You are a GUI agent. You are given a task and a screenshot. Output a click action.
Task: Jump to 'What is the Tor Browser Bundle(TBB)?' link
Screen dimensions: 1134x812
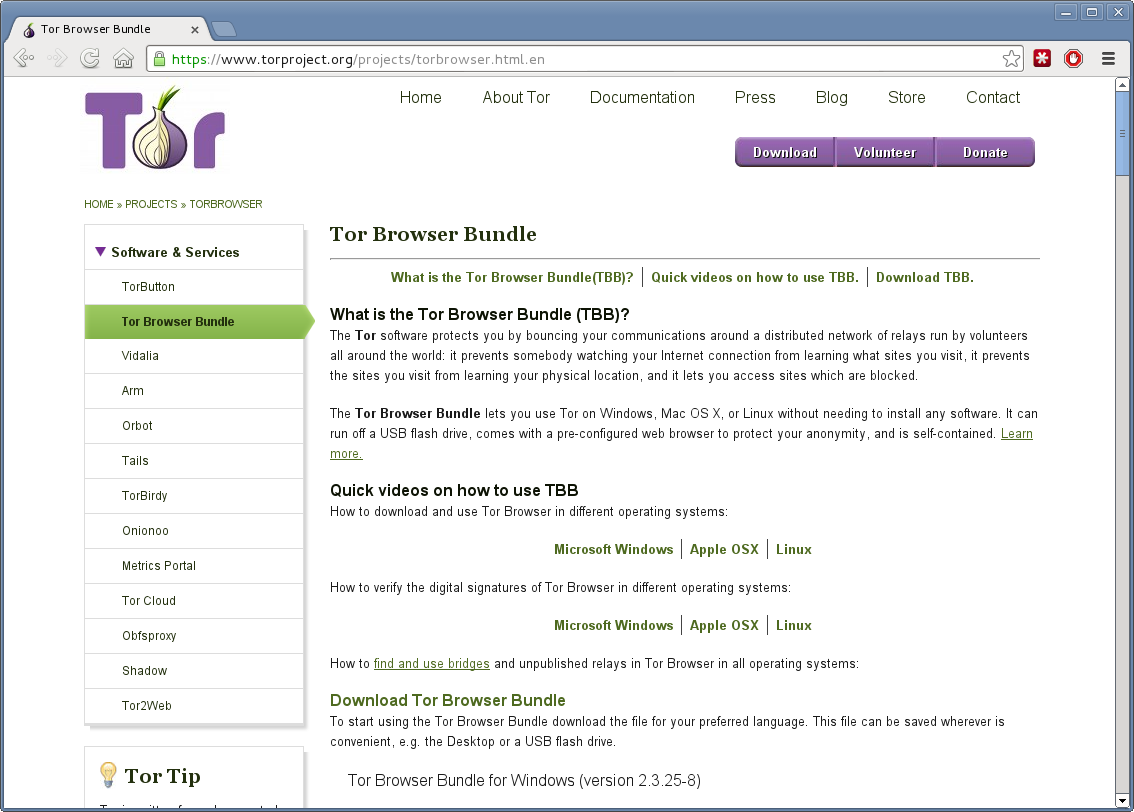512,278
